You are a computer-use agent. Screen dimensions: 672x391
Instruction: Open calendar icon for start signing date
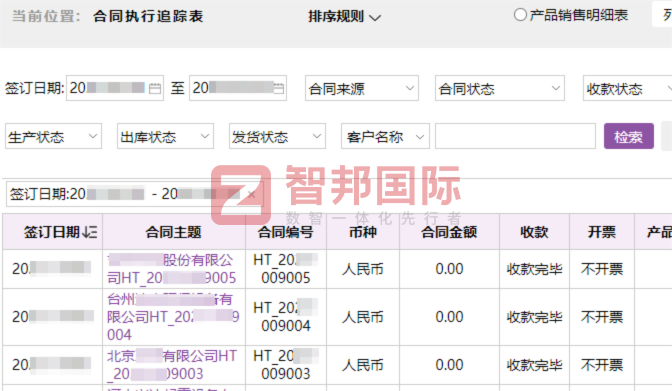pos(155,88)
